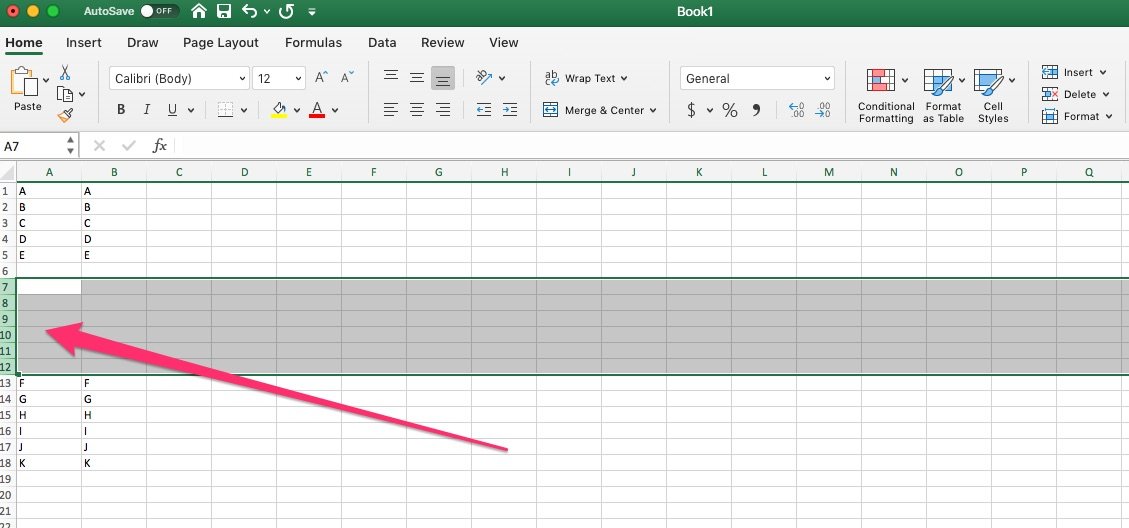
Task: Open the Customize Quick Access Toolbar arrow
Action: pyautogui.click(x=311, y=12)
